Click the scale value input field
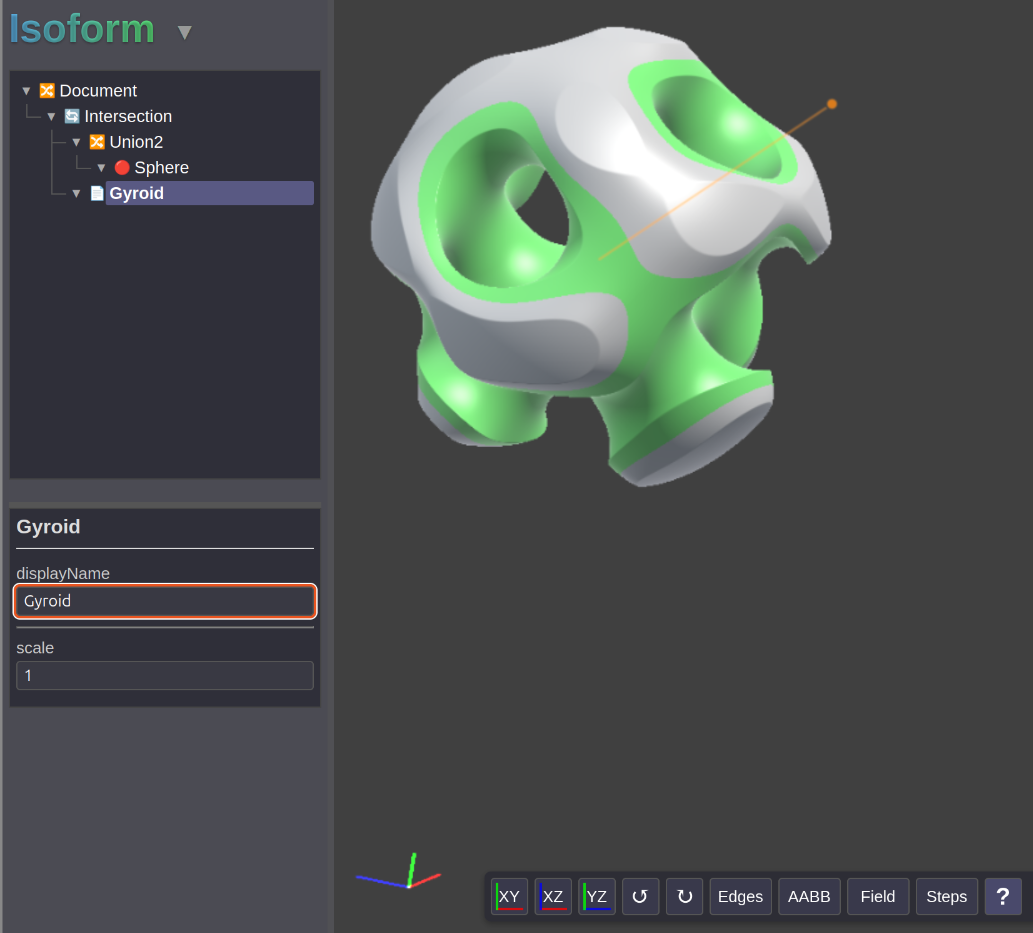Screen dimensions: 1033x933 pyautogui.click(x=165, y=676)
